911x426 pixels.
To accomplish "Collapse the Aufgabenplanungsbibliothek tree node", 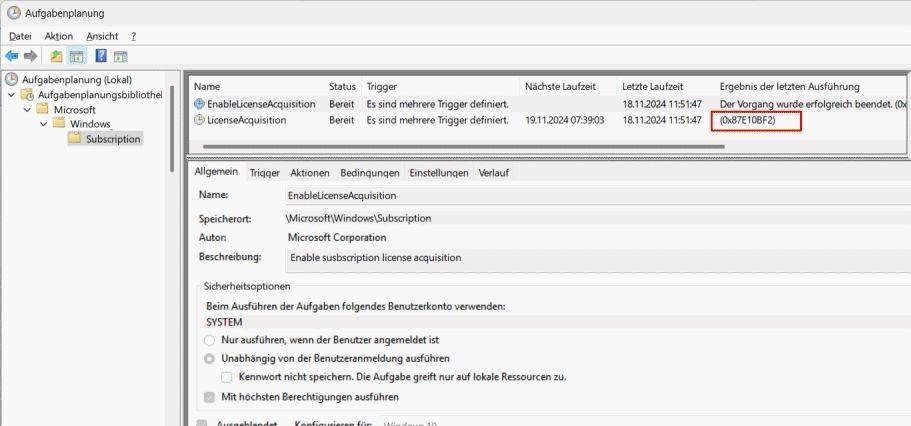I will pos(11,94).
